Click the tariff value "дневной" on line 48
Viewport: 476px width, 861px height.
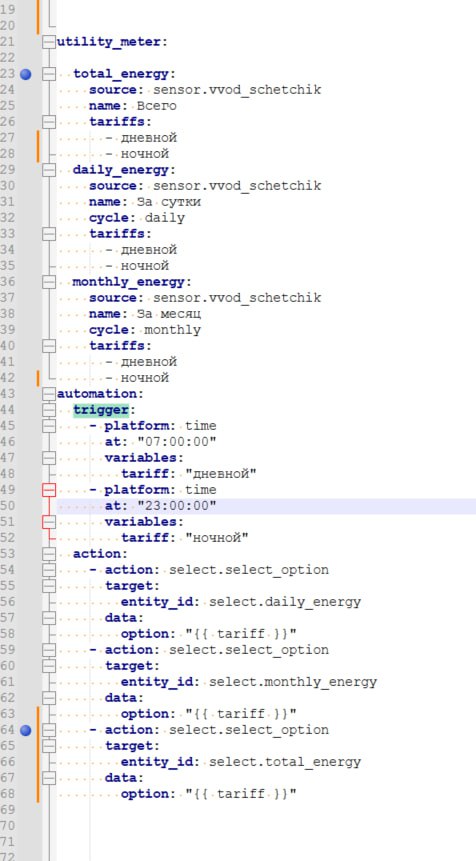click(221, 474)
